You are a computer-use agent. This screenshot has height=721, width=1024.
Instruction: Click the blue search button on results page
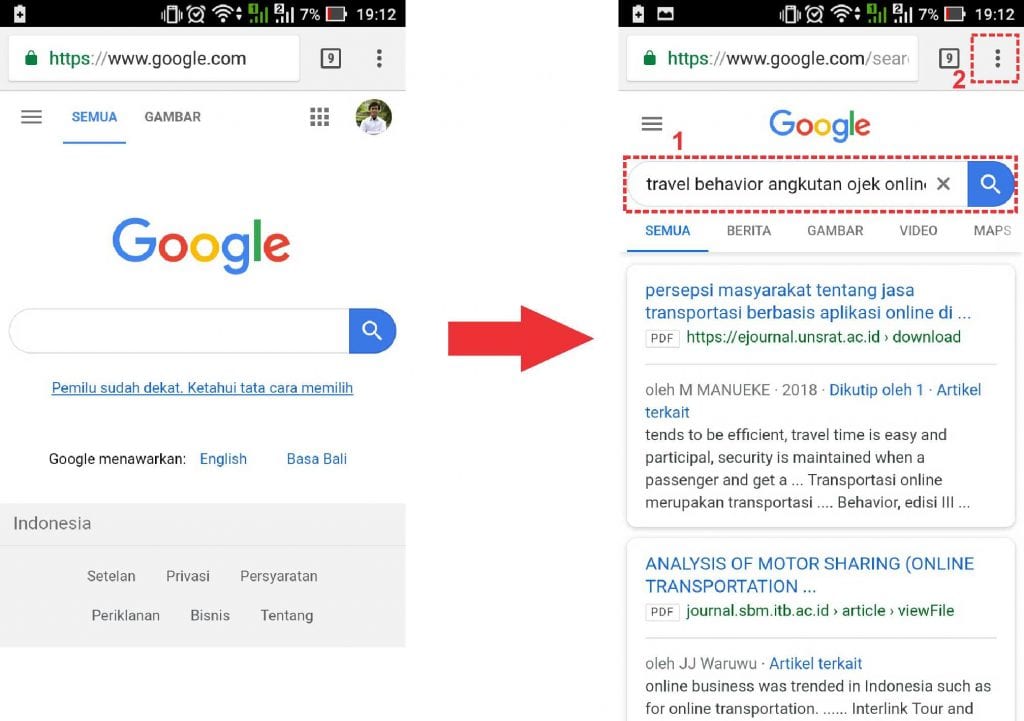click(x=990, y=184)
